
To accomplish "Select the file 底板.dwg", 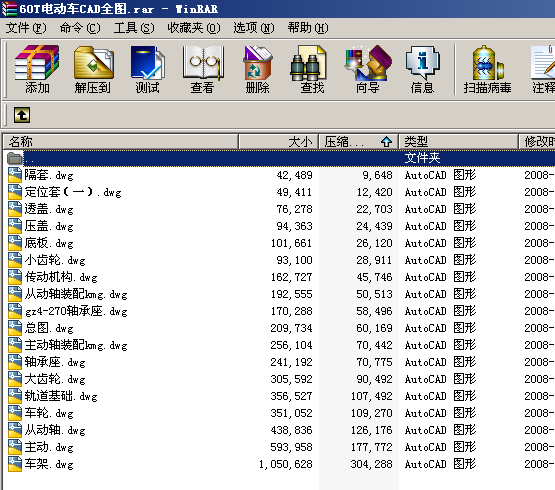I will coord(49,243).
